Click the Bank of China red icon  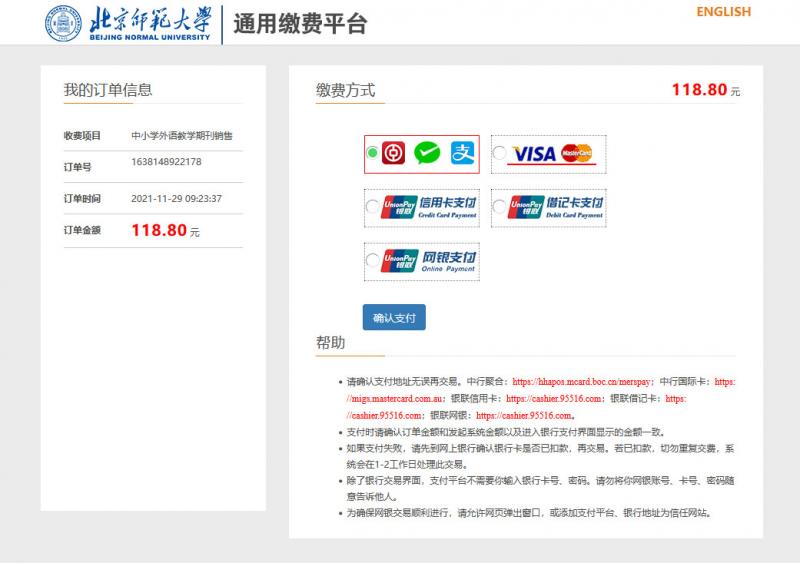tap(393, 153)
